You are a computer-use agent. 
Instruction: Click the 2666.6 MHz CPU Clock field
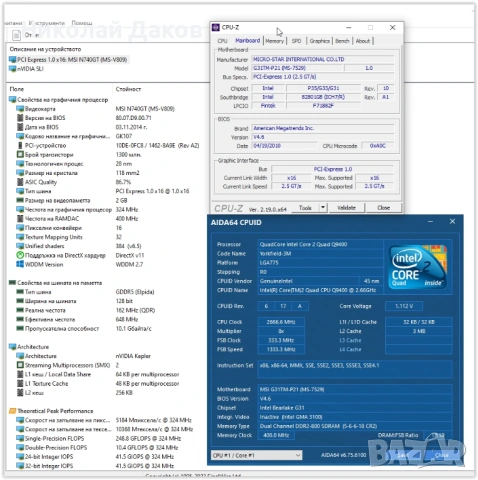[281, 322]
